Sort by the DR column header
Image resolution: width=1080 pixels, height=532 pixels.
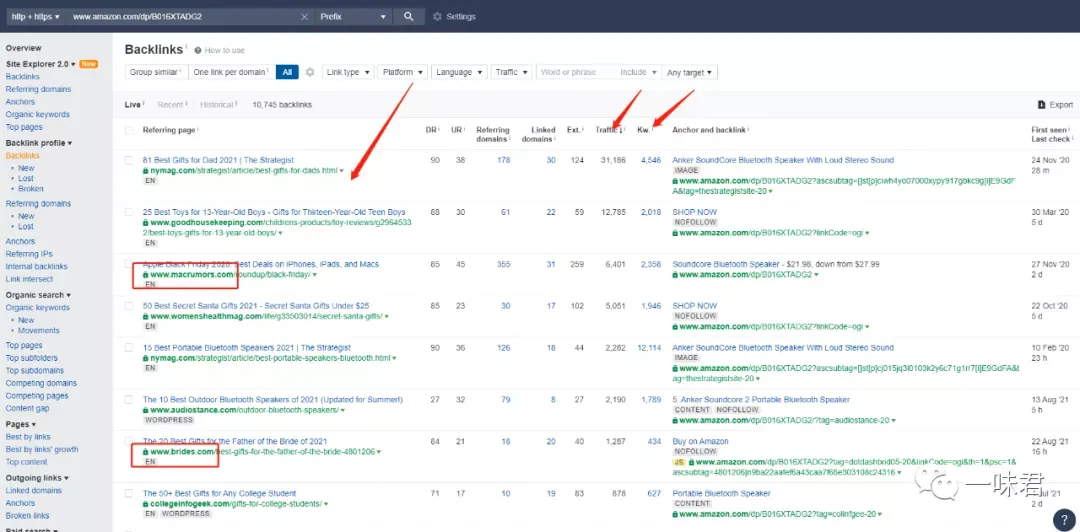point(432,130)
